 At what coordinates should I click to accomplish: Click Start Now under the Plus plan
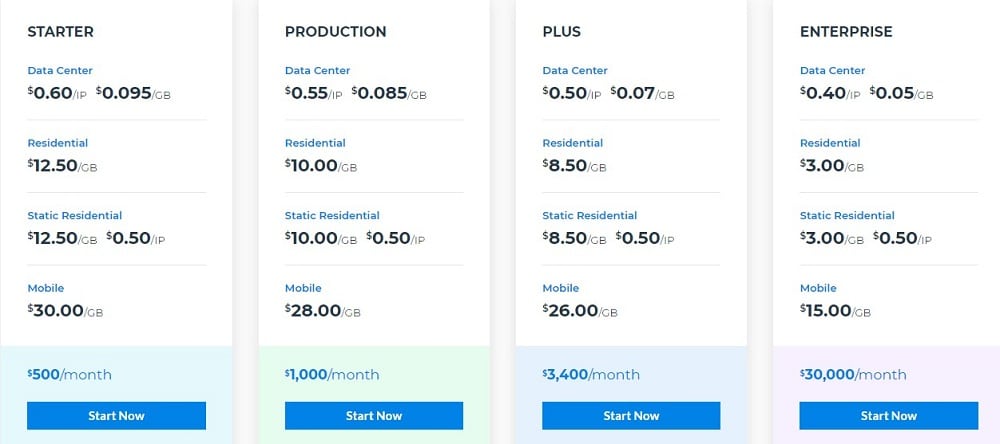631,415
